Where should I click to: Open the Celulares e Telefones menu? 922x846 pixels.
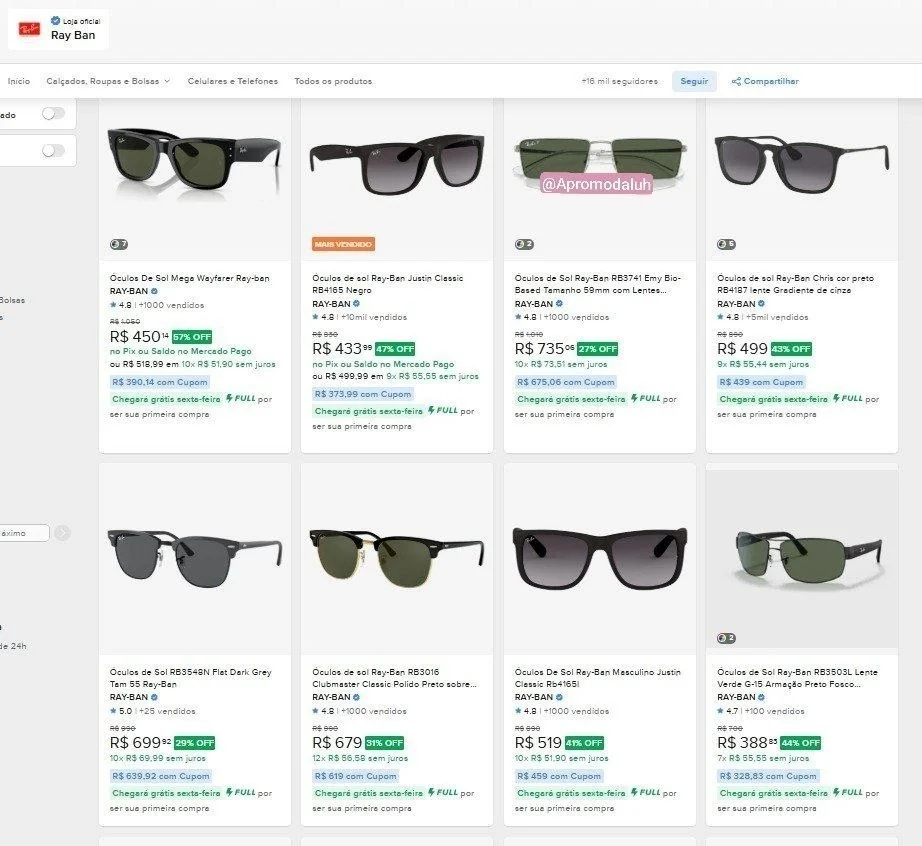pos(233,81)
